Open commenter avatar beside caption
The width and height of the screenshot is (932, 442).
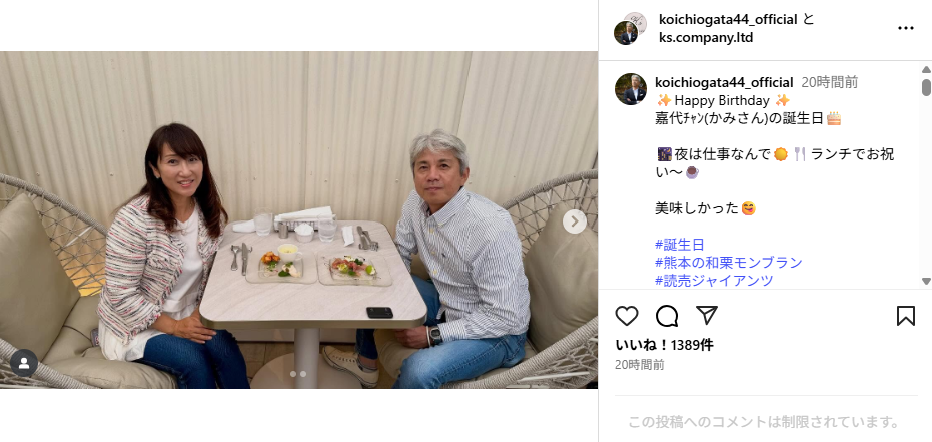631,89
